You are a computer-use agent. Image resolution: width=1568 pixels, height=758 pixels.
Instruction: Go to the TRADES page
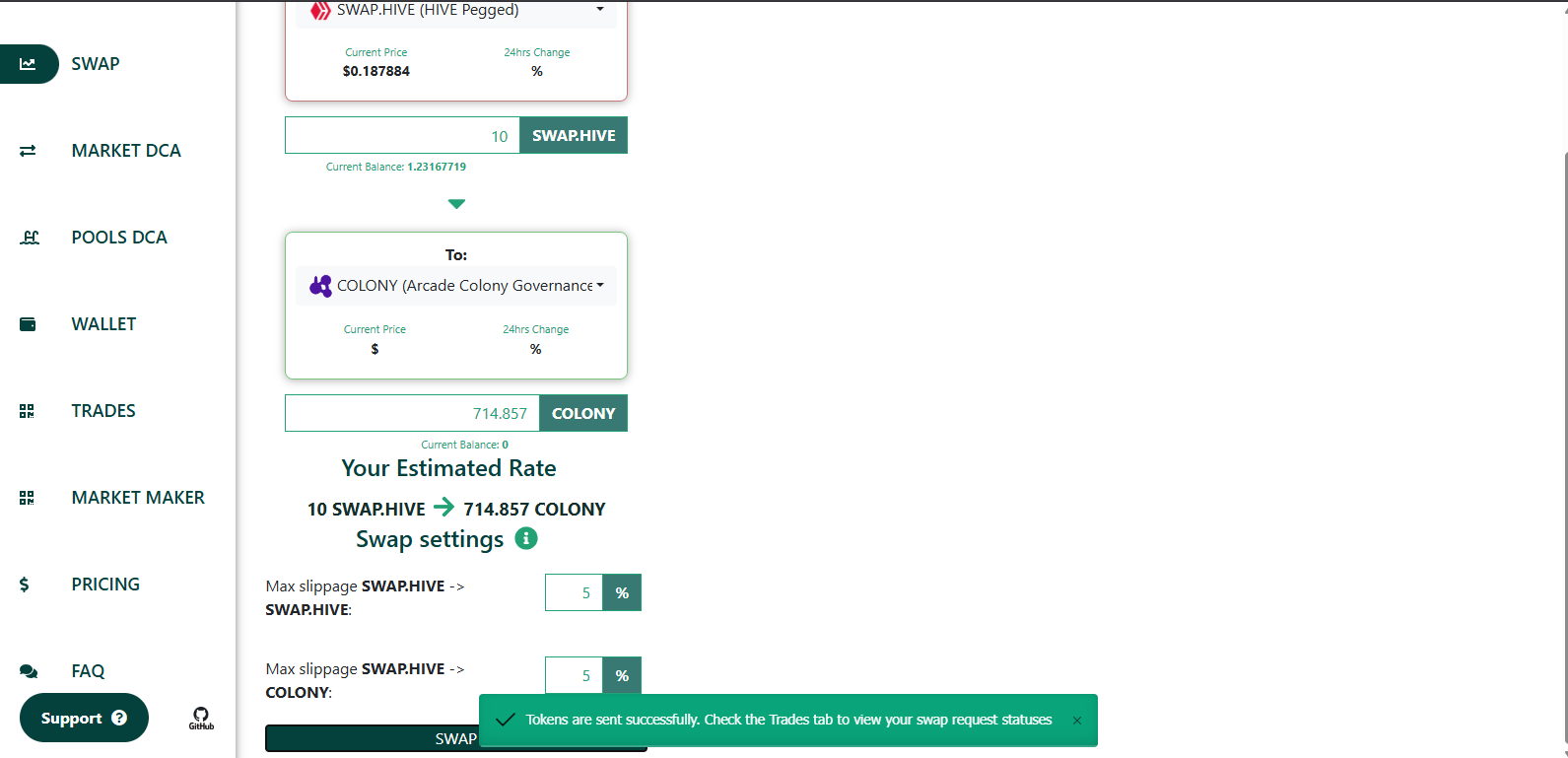(103, 411)
